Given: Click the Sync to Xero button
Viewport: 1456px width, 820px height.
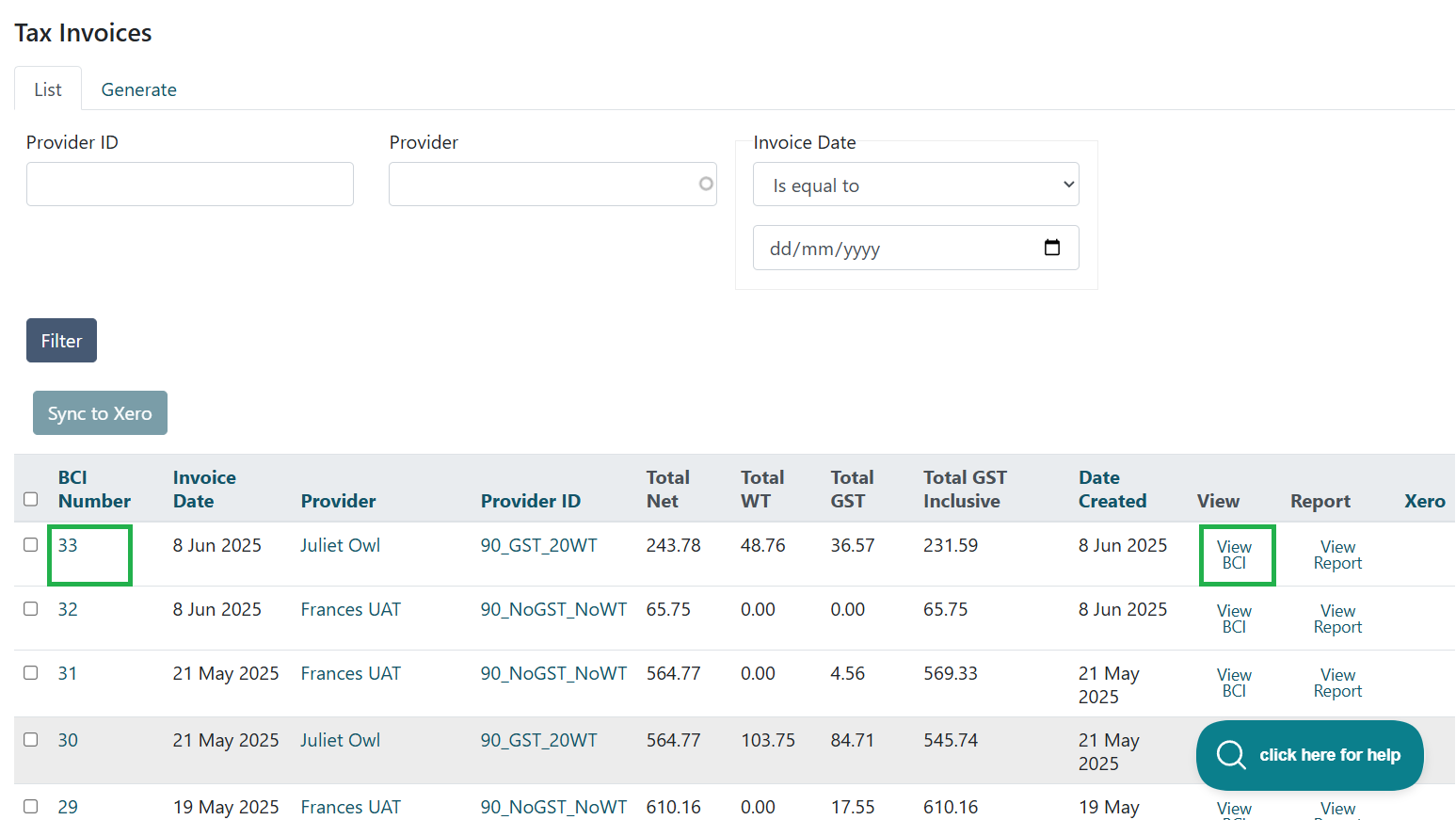Looking at the screenshot, I should point(100,413).
